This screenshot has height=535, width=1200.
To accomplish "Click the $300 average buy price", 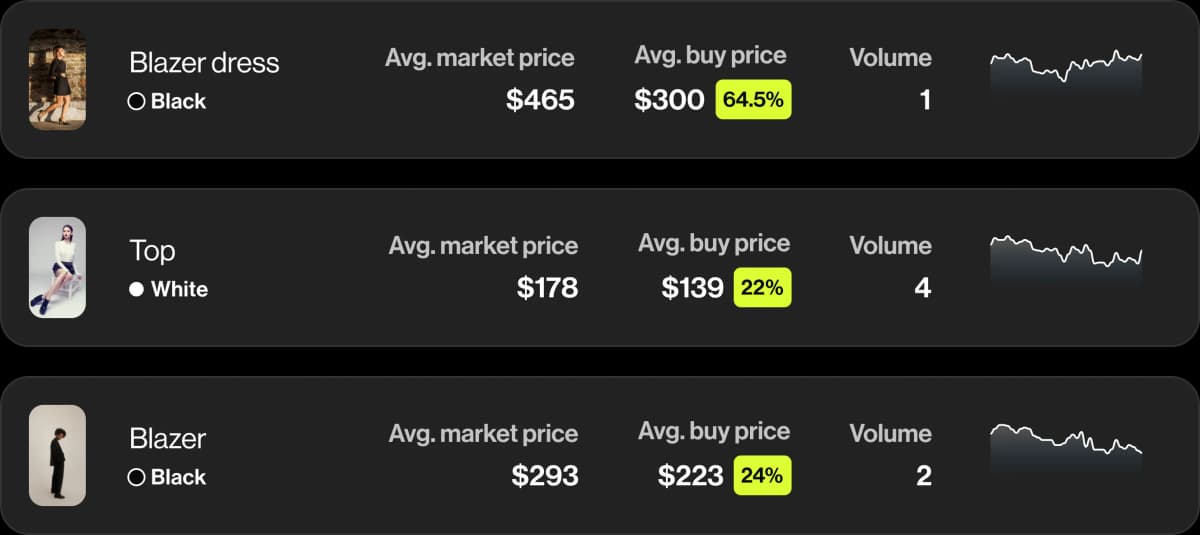I will click(669, 100).
